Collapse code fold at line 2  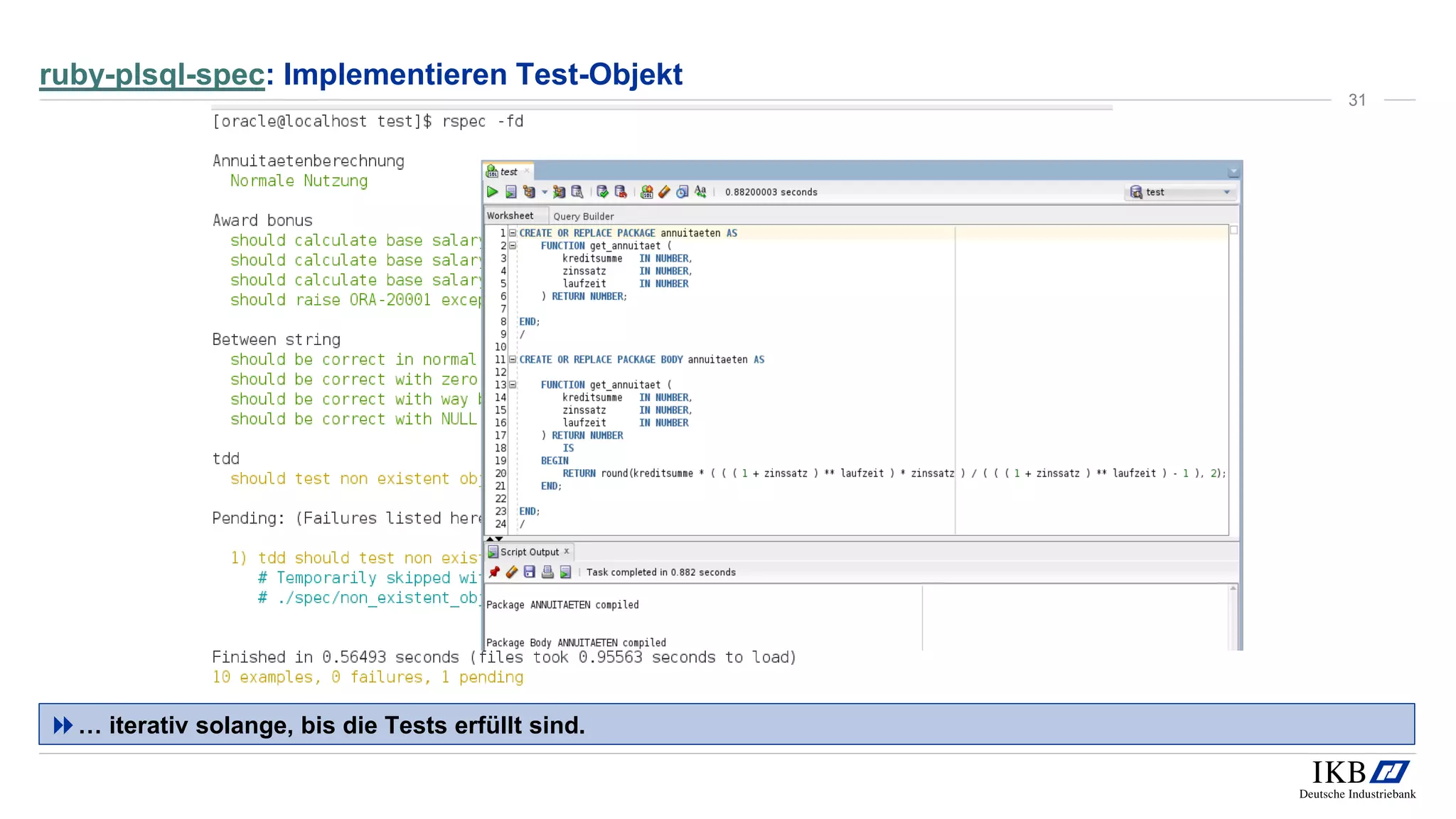tap(512, 246)
